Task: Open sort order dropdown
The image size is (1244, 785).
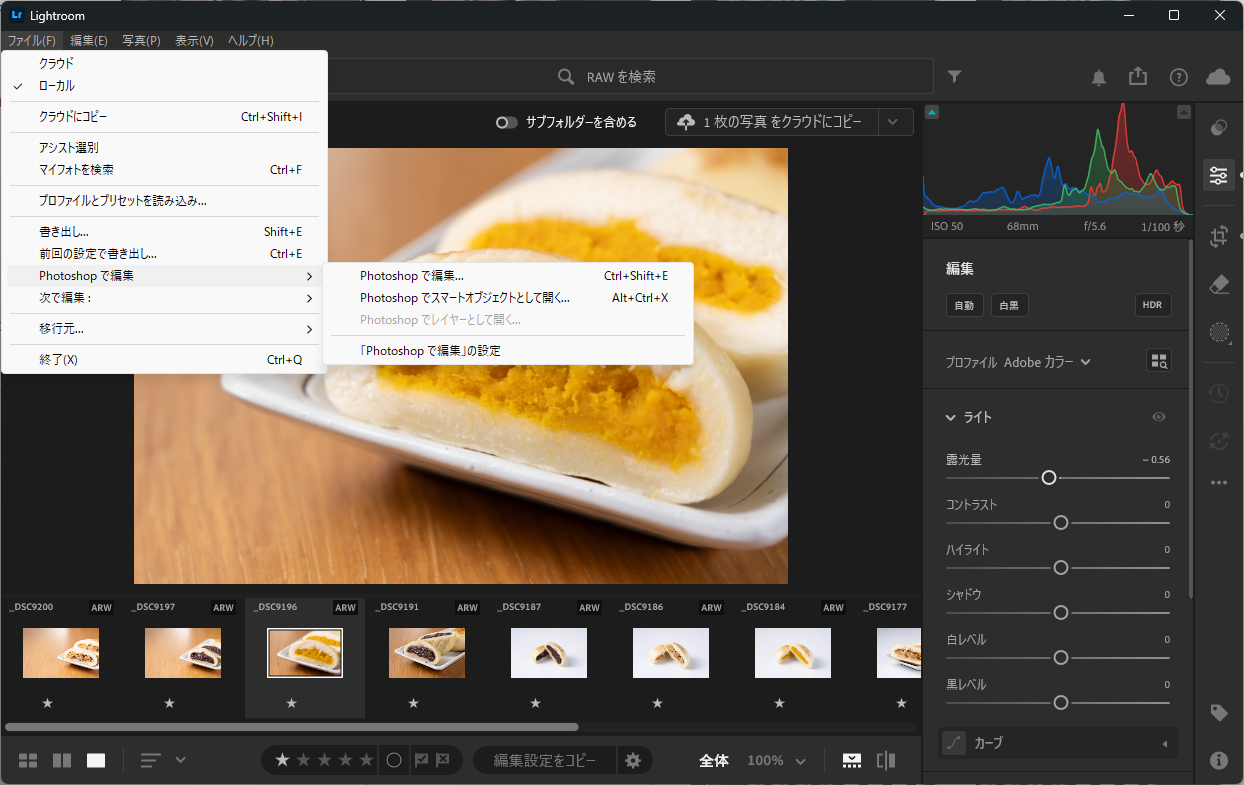Action: [x=163, y=760]
